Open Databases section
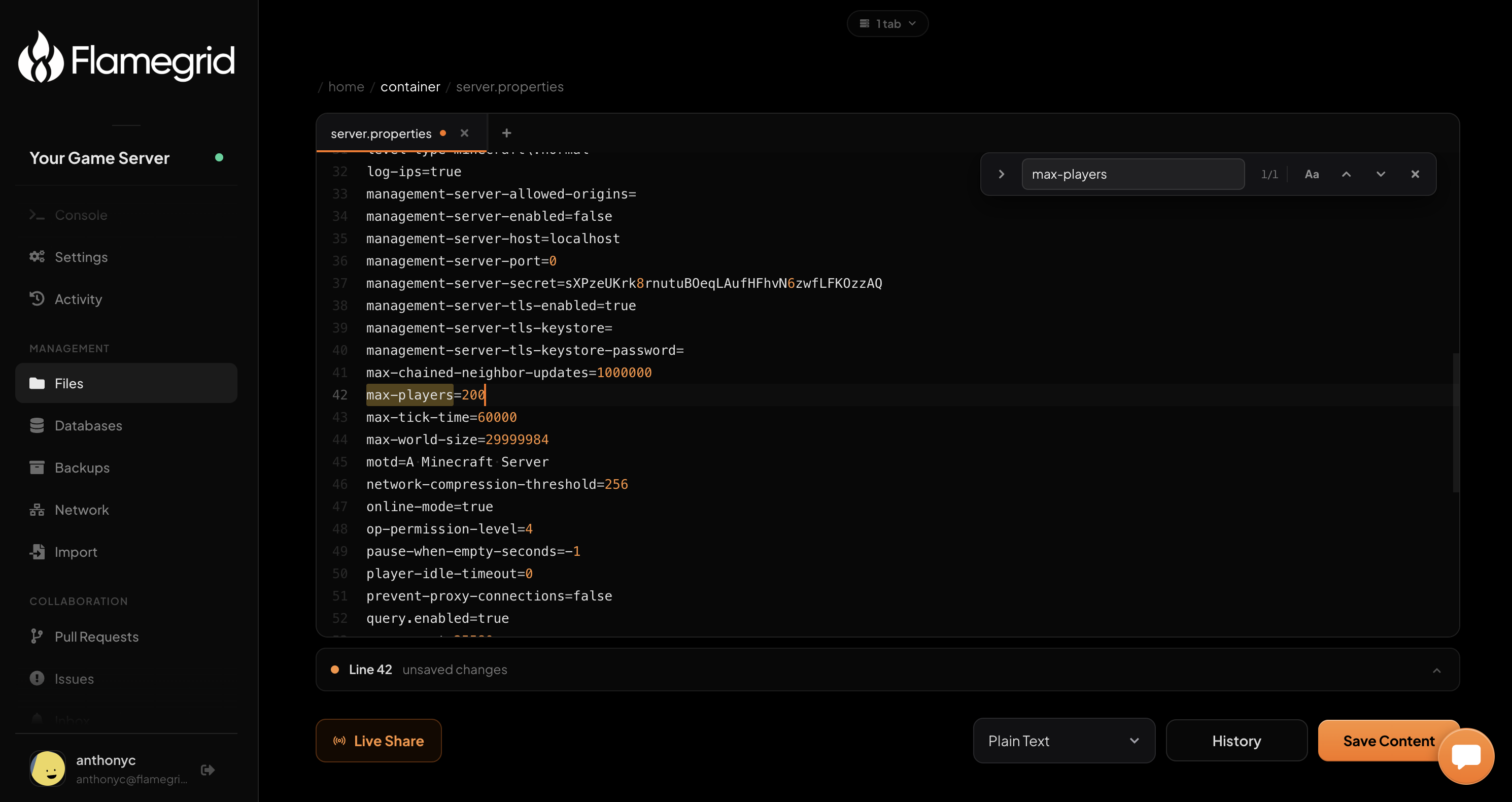The width and height of the screenshot is (1512, 802). (x=126, y=426)
